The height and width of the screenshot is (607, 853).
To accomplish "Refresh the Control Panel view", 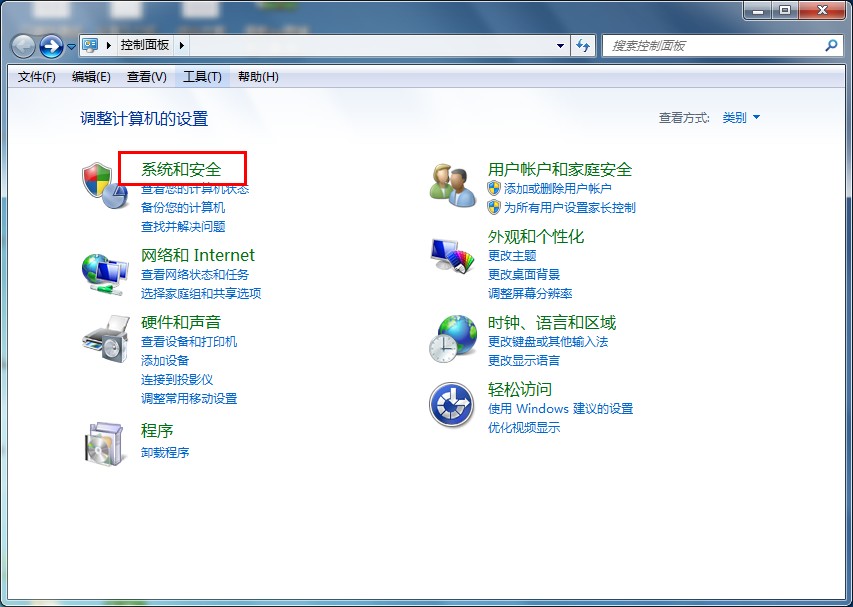I will pyautogui.click(x=582, y=45).
